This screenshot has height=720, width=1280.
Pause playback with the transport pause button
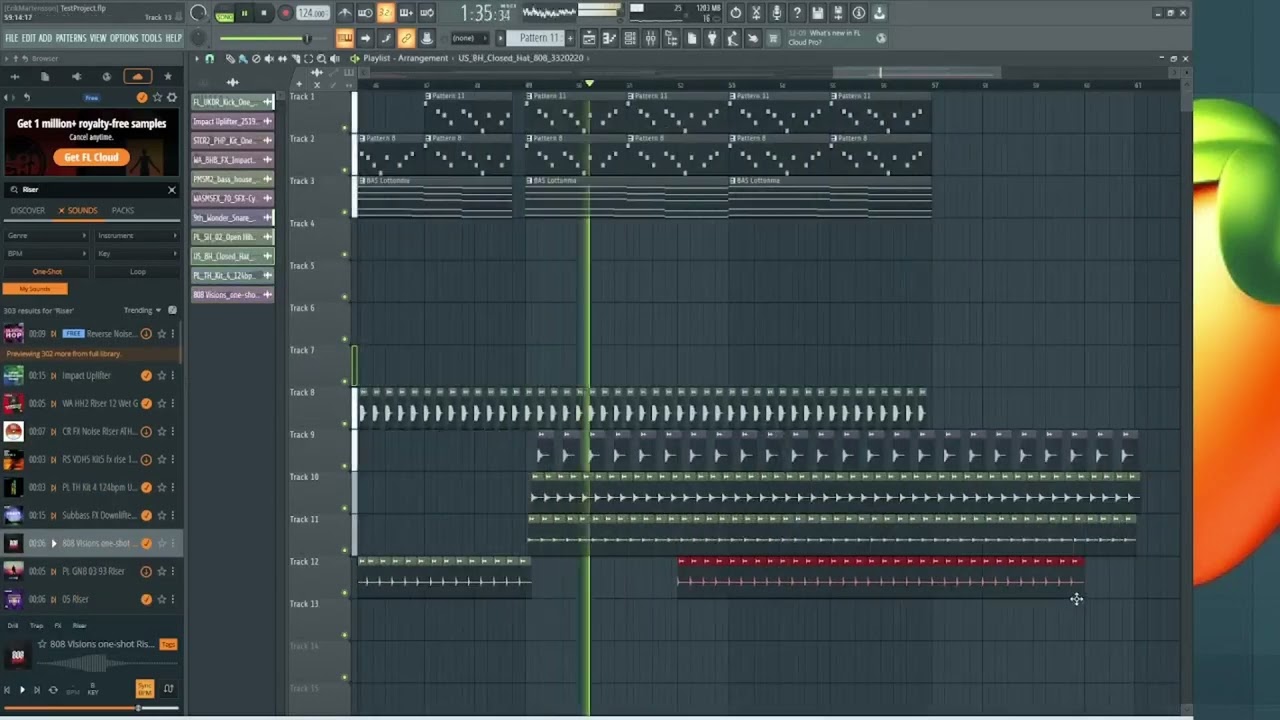tap(244, 13)
